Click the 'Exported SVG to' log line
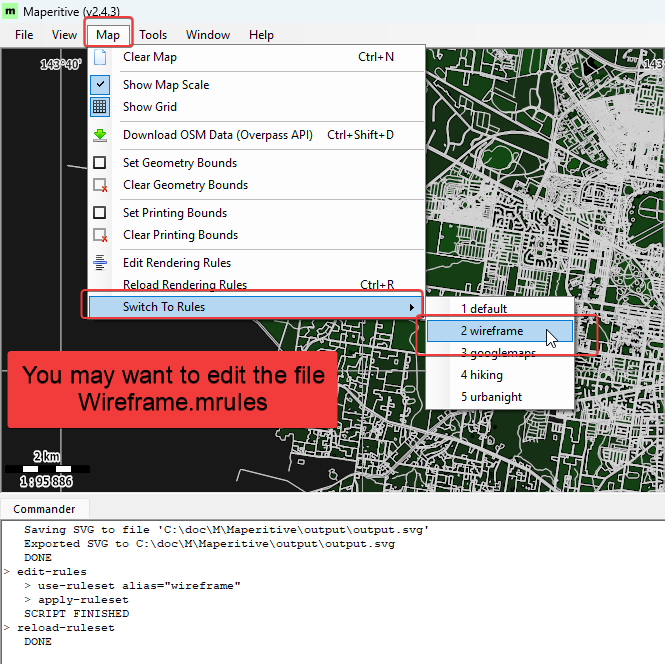Viewport: 665px width, 664px height. tap(210, 544)
